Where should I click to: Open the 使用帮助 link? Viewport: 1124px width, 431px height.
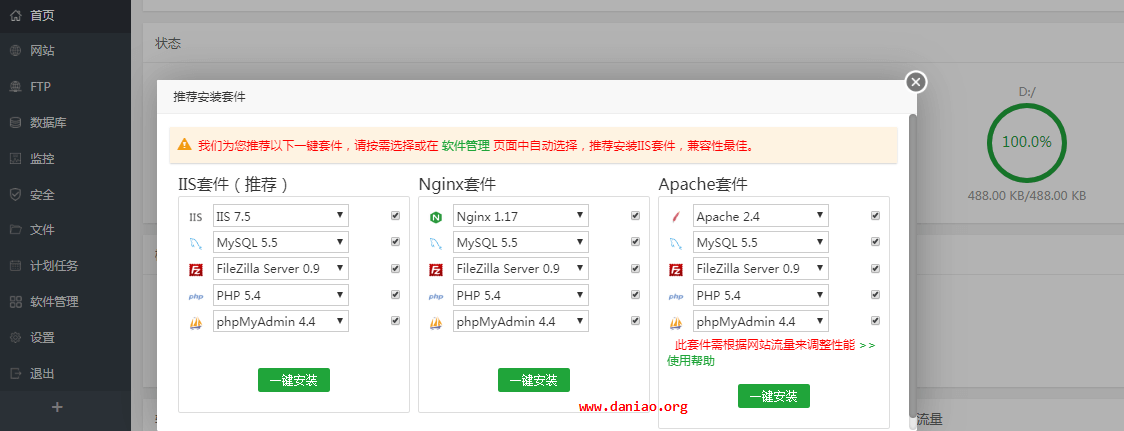pyautogui.click(x=691, y=361)
